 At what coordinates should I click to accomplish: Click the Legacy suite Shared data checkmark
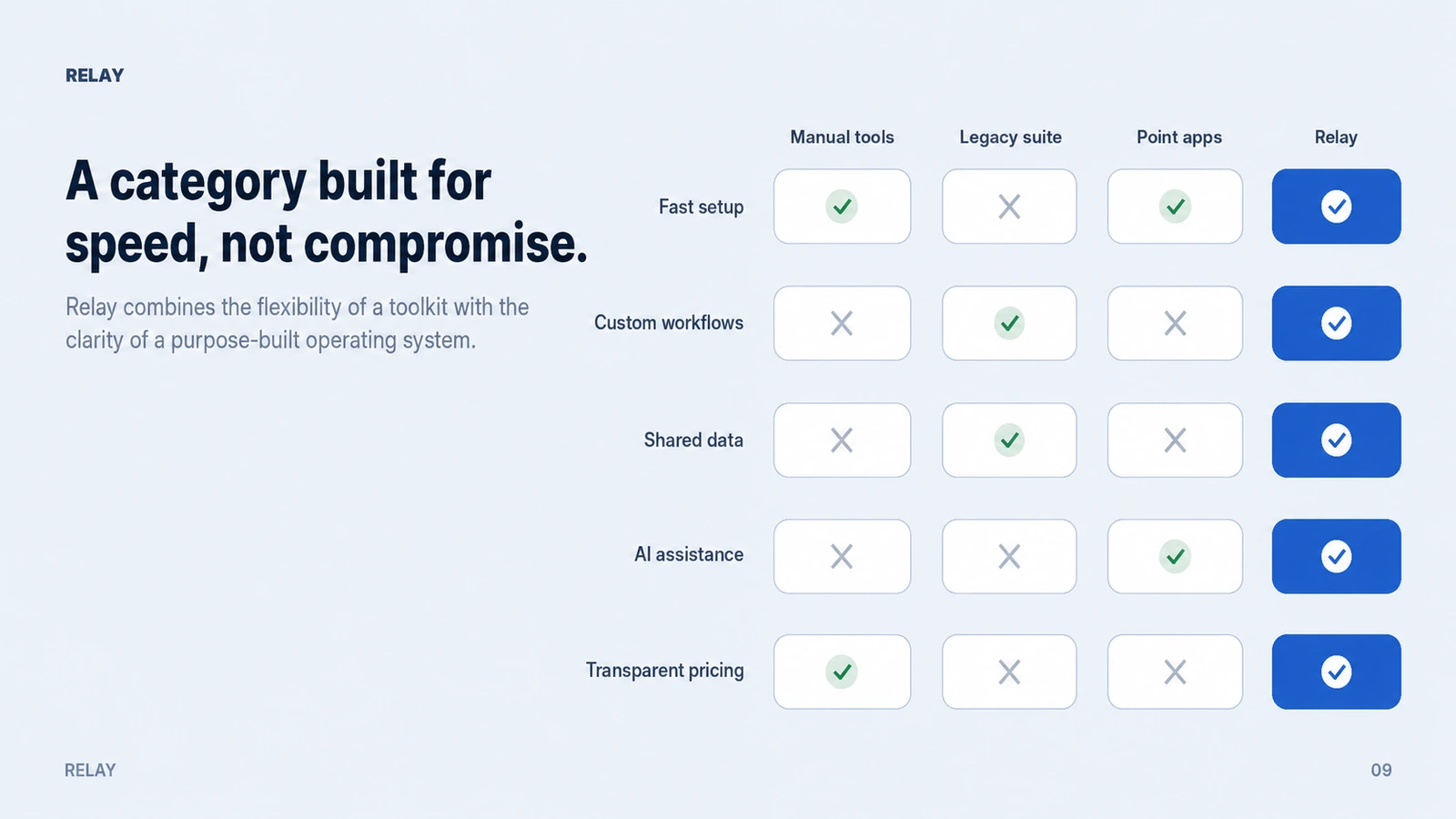[1009, 440]
